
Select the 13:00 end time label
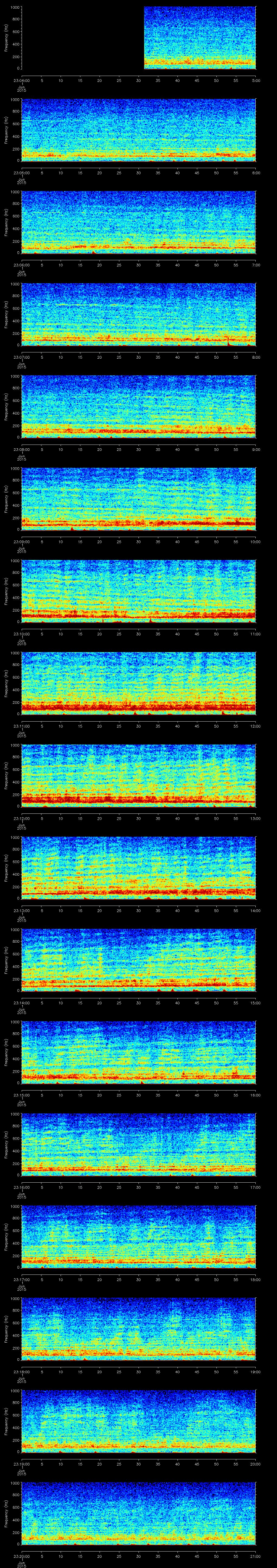point(256,818)
